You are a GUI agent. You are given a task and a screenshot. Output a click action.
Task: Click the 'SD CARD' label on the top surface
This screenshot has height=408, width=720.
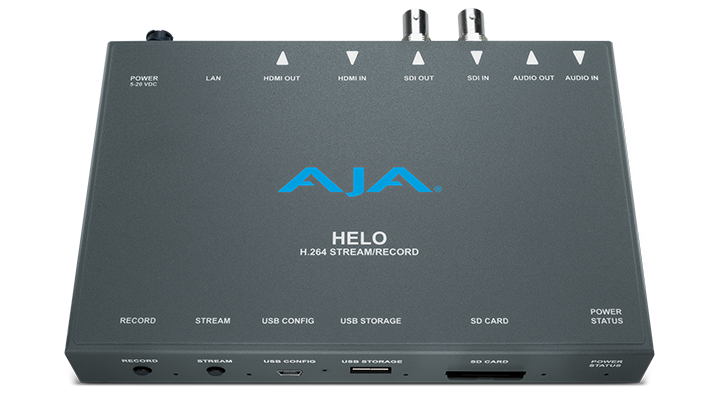489,321
